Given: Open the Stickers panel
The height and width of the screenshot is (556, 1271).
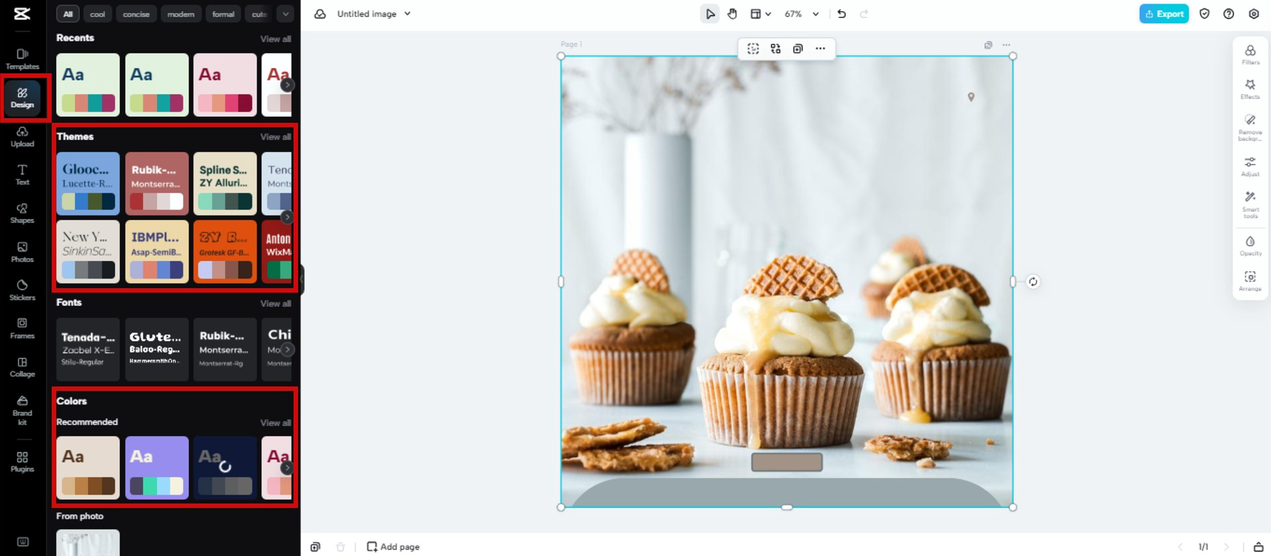Looking at the screenshot, I should click(x=22, y=290).
